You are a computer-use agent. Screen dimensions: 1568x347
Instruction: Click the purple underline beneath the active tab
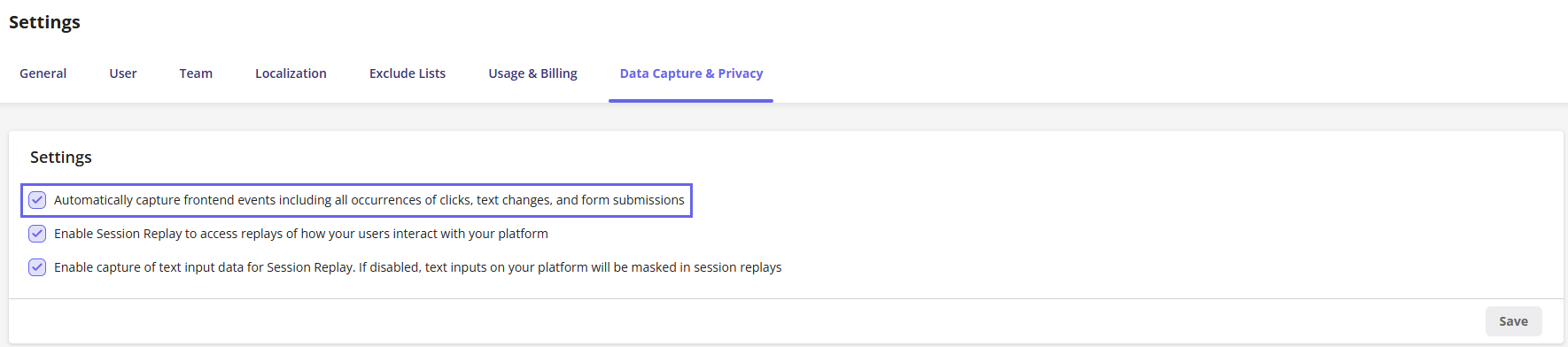coord(691,101)
